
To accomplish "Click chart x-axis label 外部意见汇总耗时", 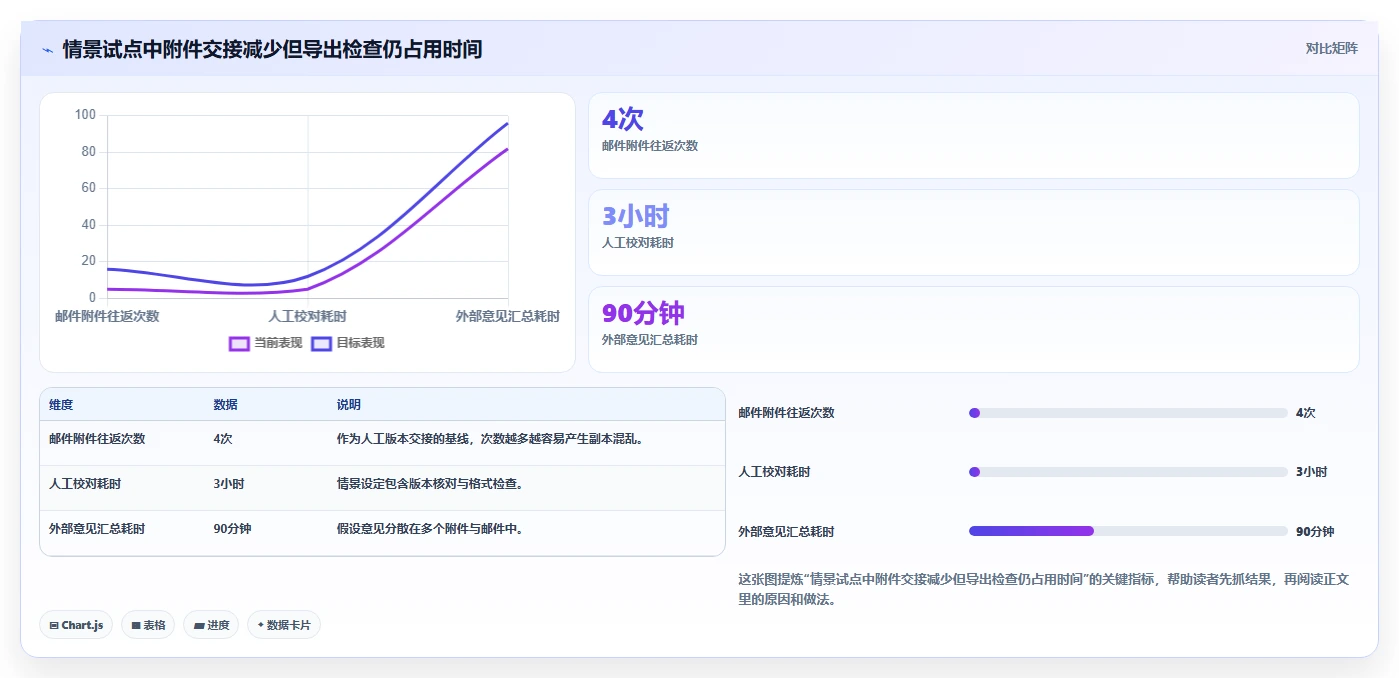I will pyautogui.click(x=508, y=316).
